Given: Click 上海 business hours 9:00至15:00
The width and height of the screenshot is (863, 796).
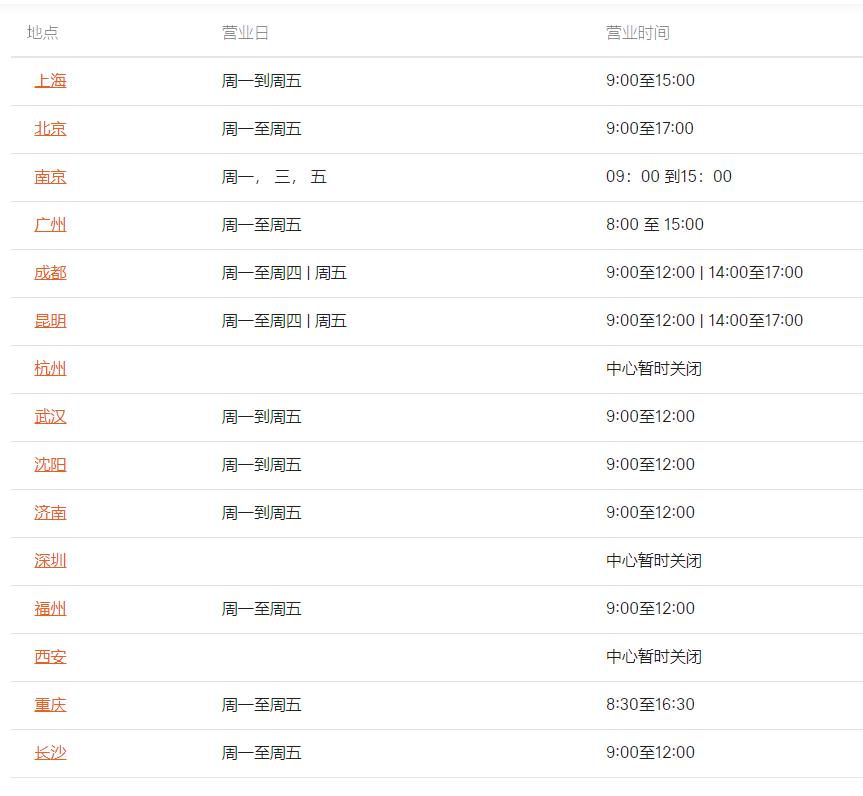Looking at the screenshot, I should coord(650,80).
